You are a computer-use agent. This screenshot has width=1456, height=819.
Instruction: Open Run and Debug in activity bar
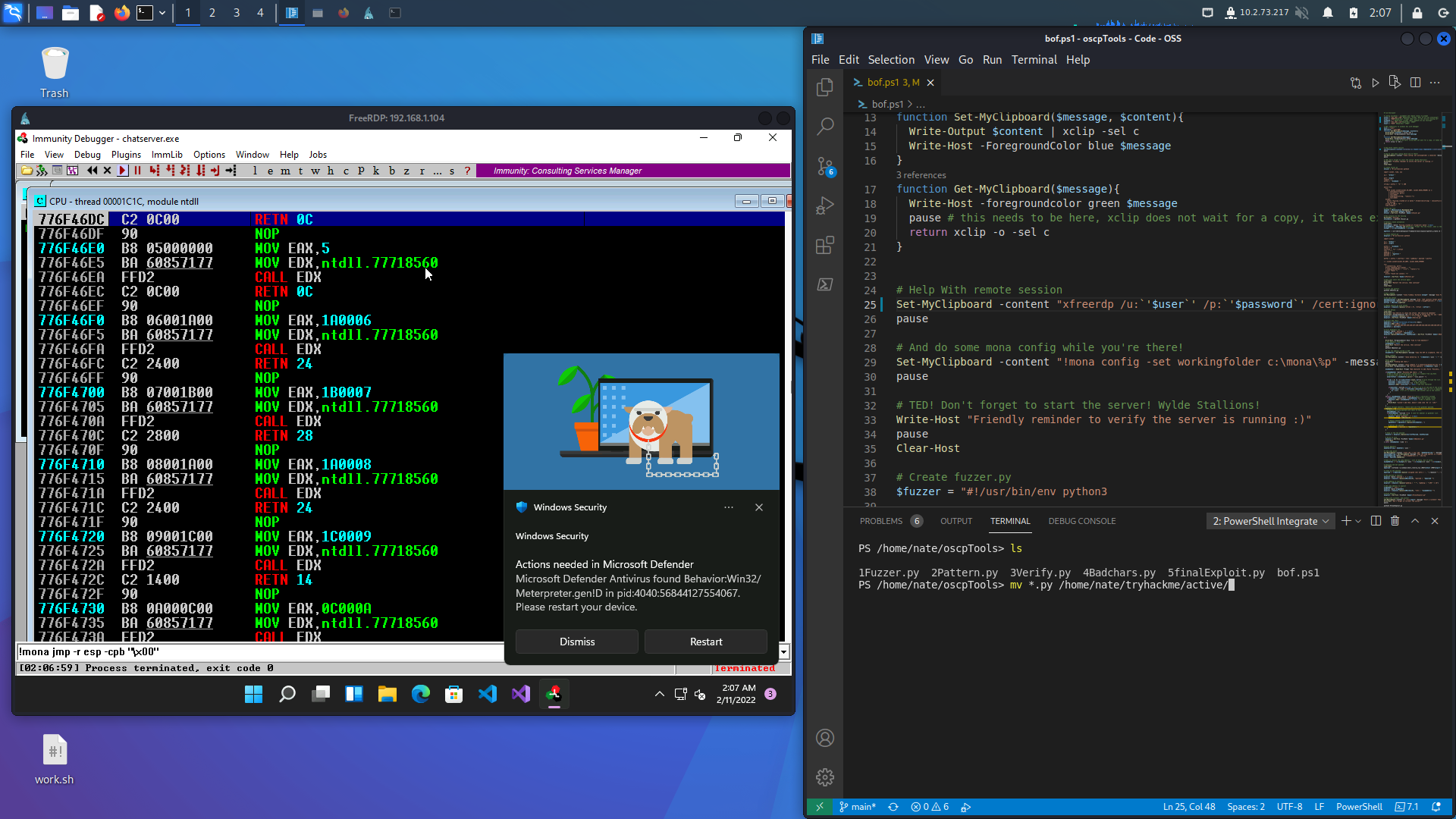[825, 206]
